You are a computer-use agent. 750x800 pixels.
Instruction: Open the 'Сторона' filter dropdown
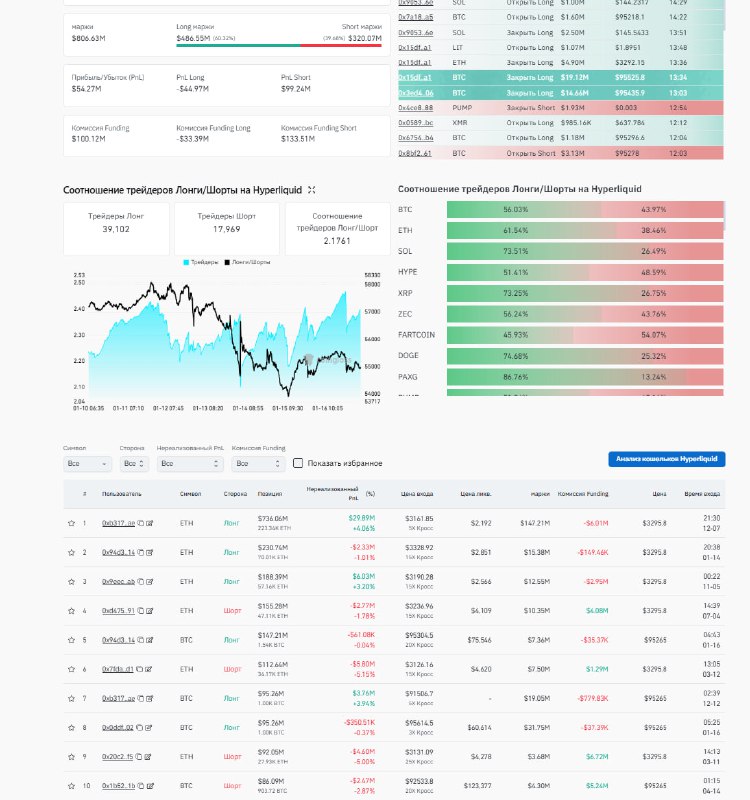pos(134,464)
